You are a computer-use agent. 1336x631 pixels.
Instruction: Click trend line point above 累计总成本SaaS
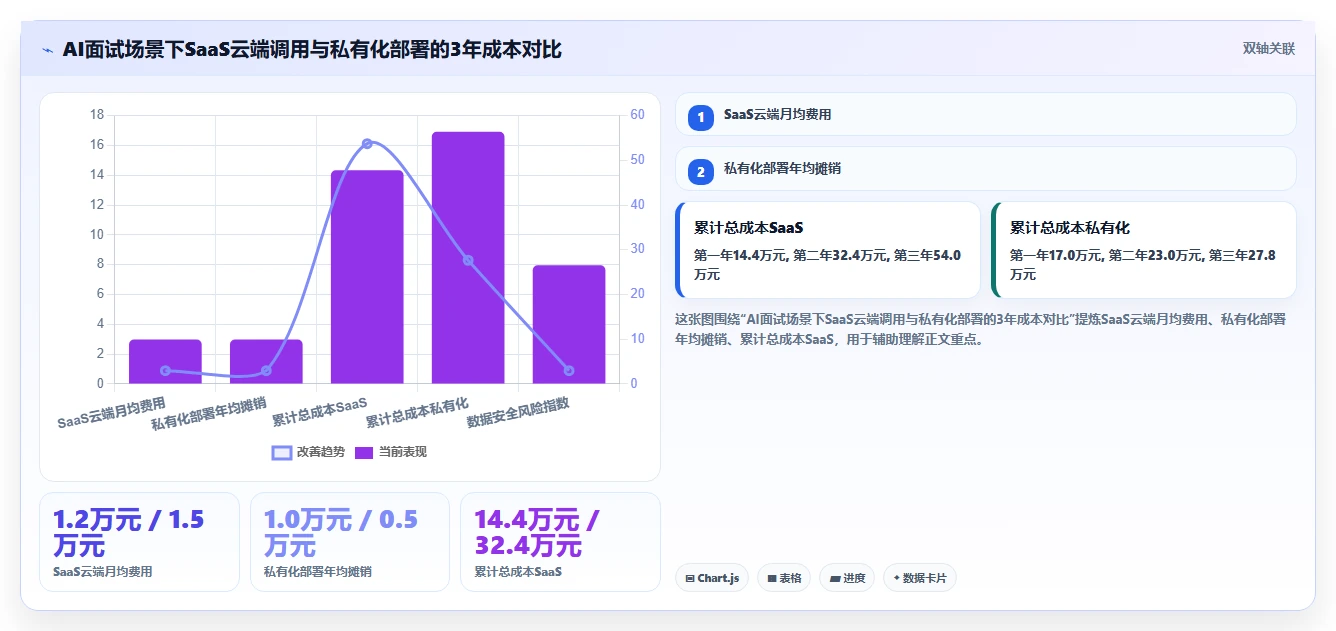[x=367, y=143]
